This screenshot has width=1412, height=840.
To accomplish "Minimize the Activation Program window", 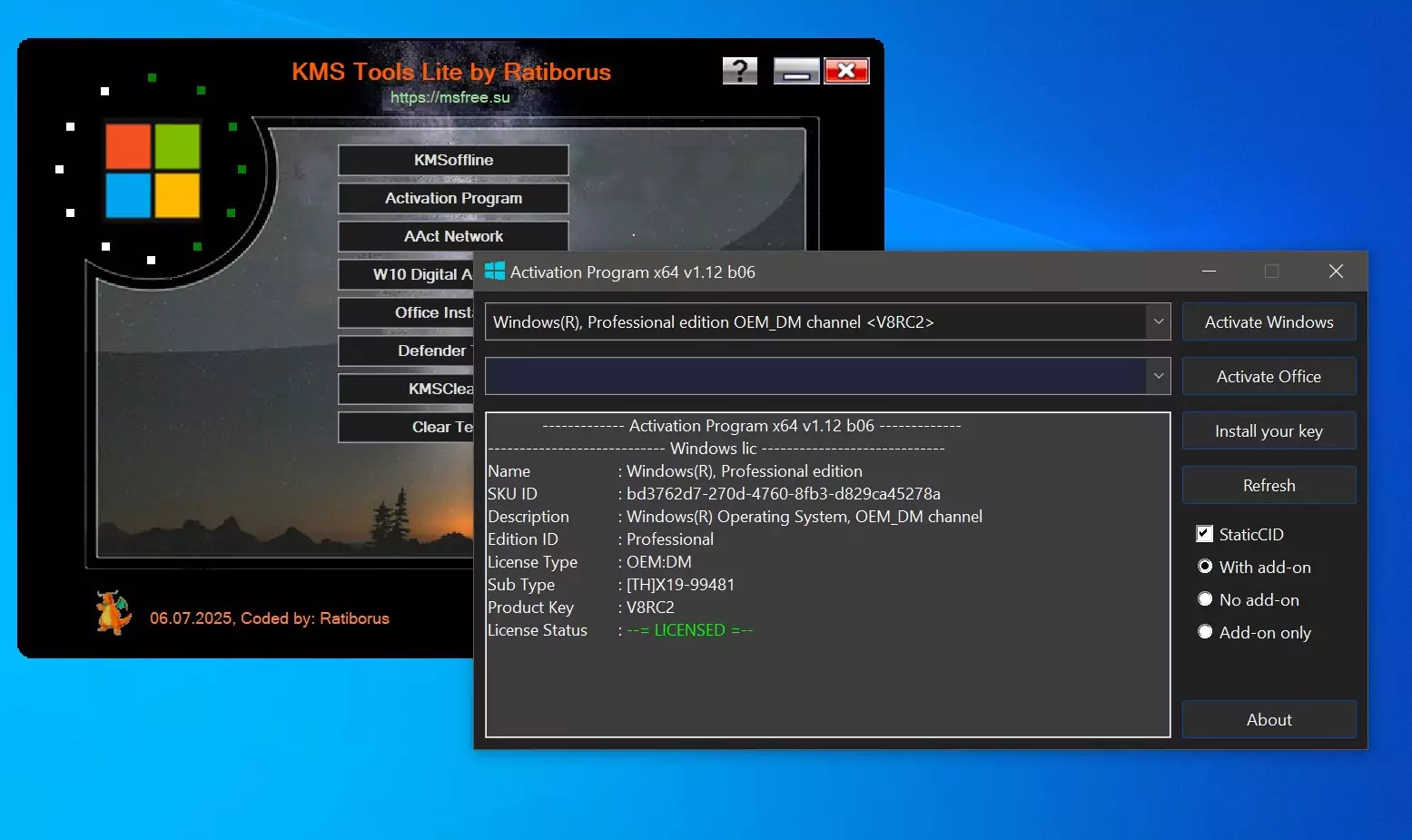I will pos(1209,272).
